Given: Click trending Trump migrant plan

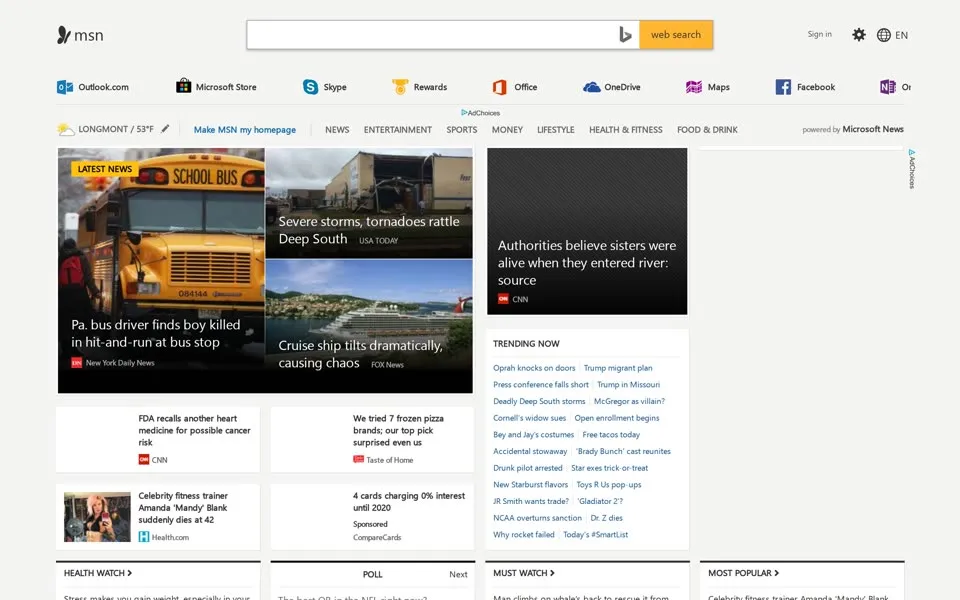Looking at the screenshot, I should coord(618,368).
